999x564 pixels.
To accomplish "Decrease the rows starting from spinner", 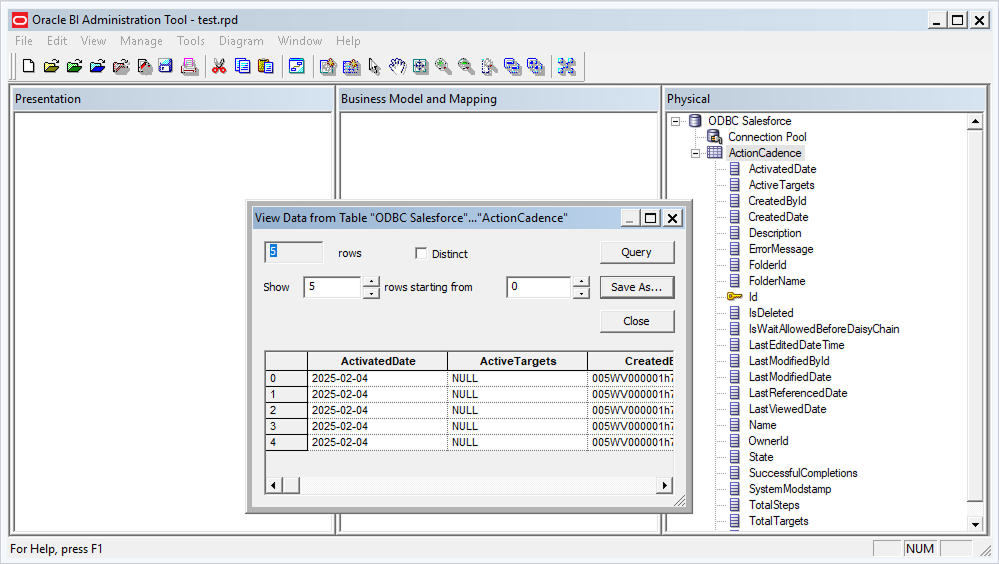I will click(x=581, y=293).
